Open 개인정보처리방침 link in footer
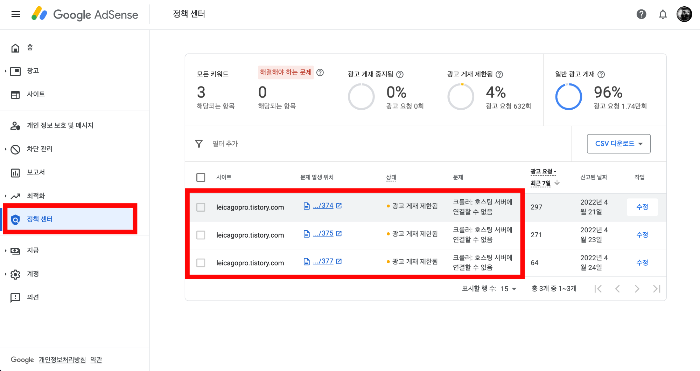 pyautogui.click(x=62, y=359)
